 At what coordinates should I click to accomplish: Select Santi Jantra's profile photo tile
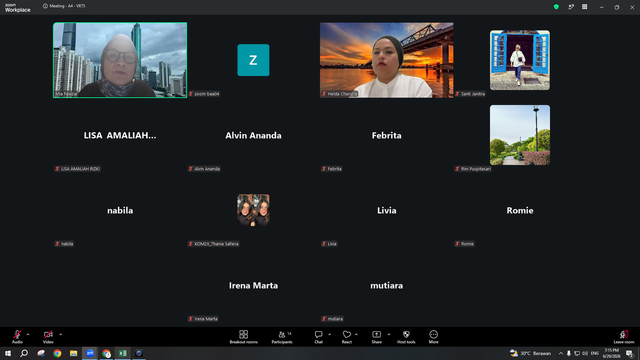click(520, 60)
